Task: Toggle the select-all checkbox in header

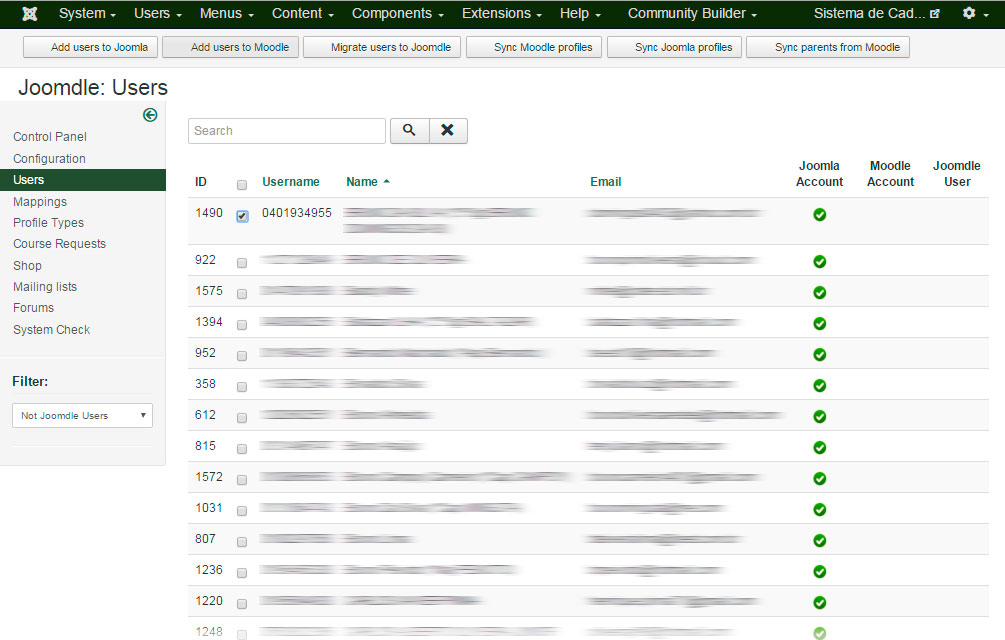Action: (x=242, y=185)
